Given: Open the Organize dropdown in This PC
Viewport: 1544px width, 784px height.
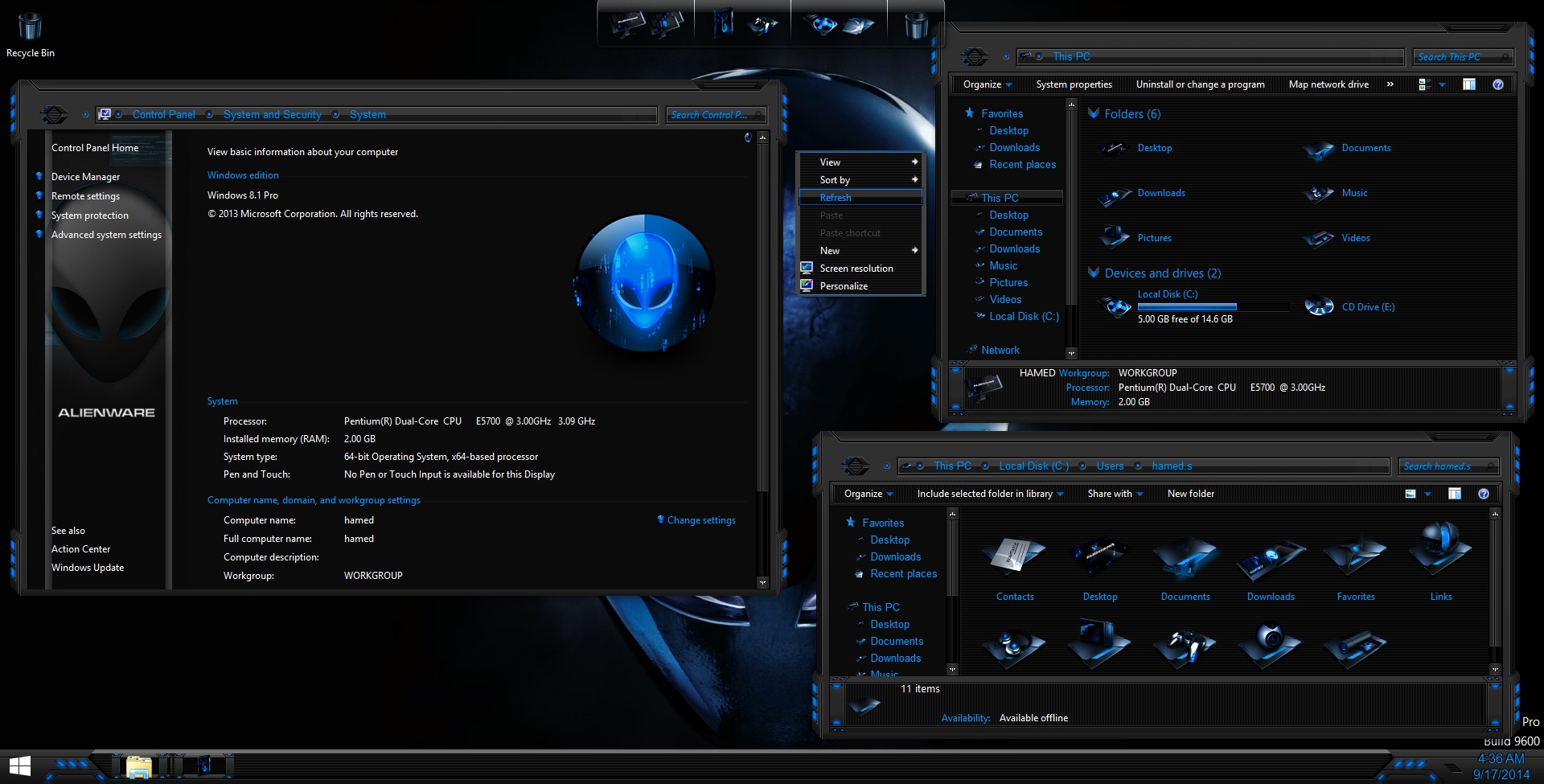Looking at the screenshot, I should 987,84.
